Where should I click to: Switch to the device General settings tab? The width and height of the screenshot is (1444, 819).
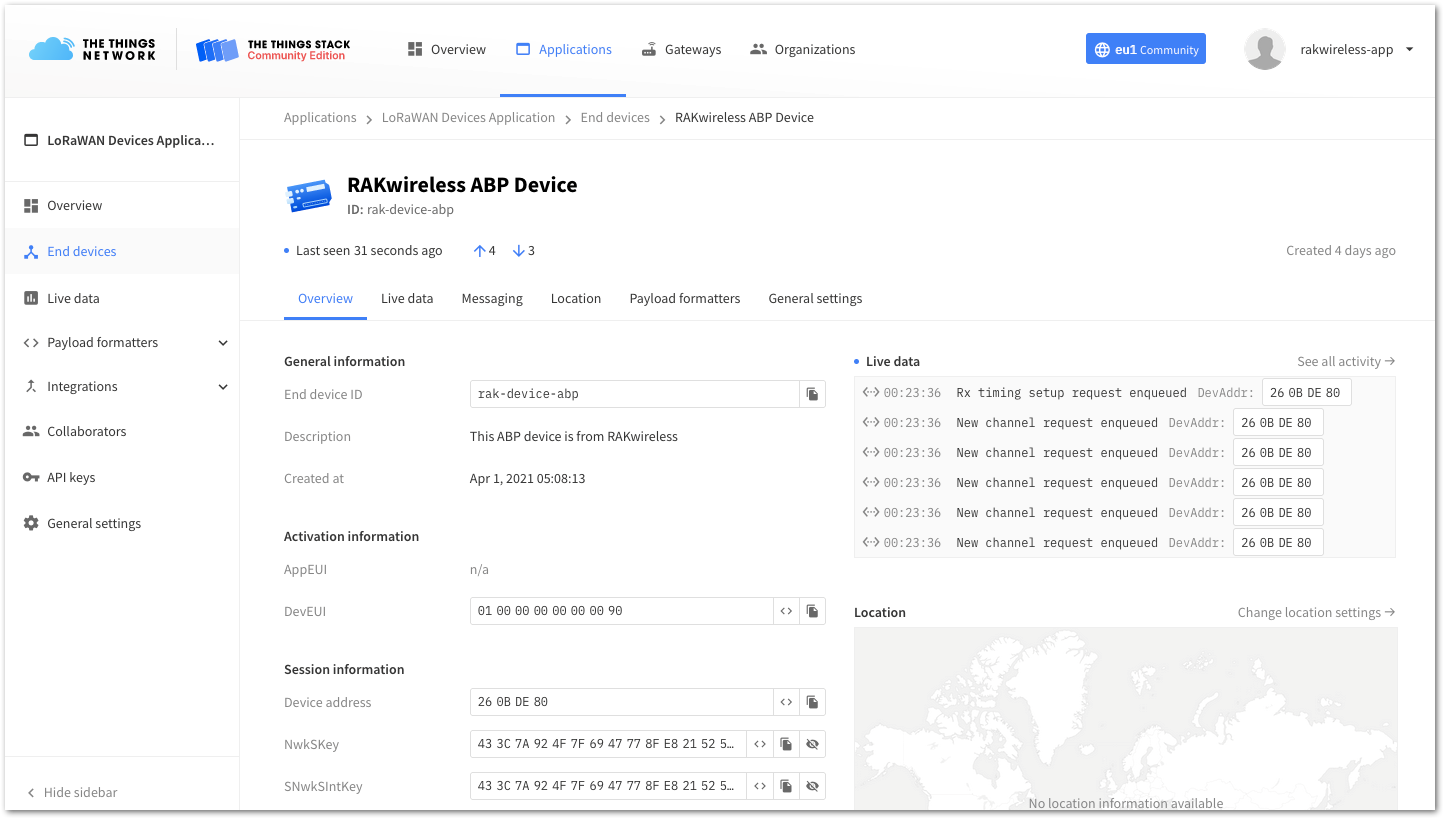(x=815, y=298)
